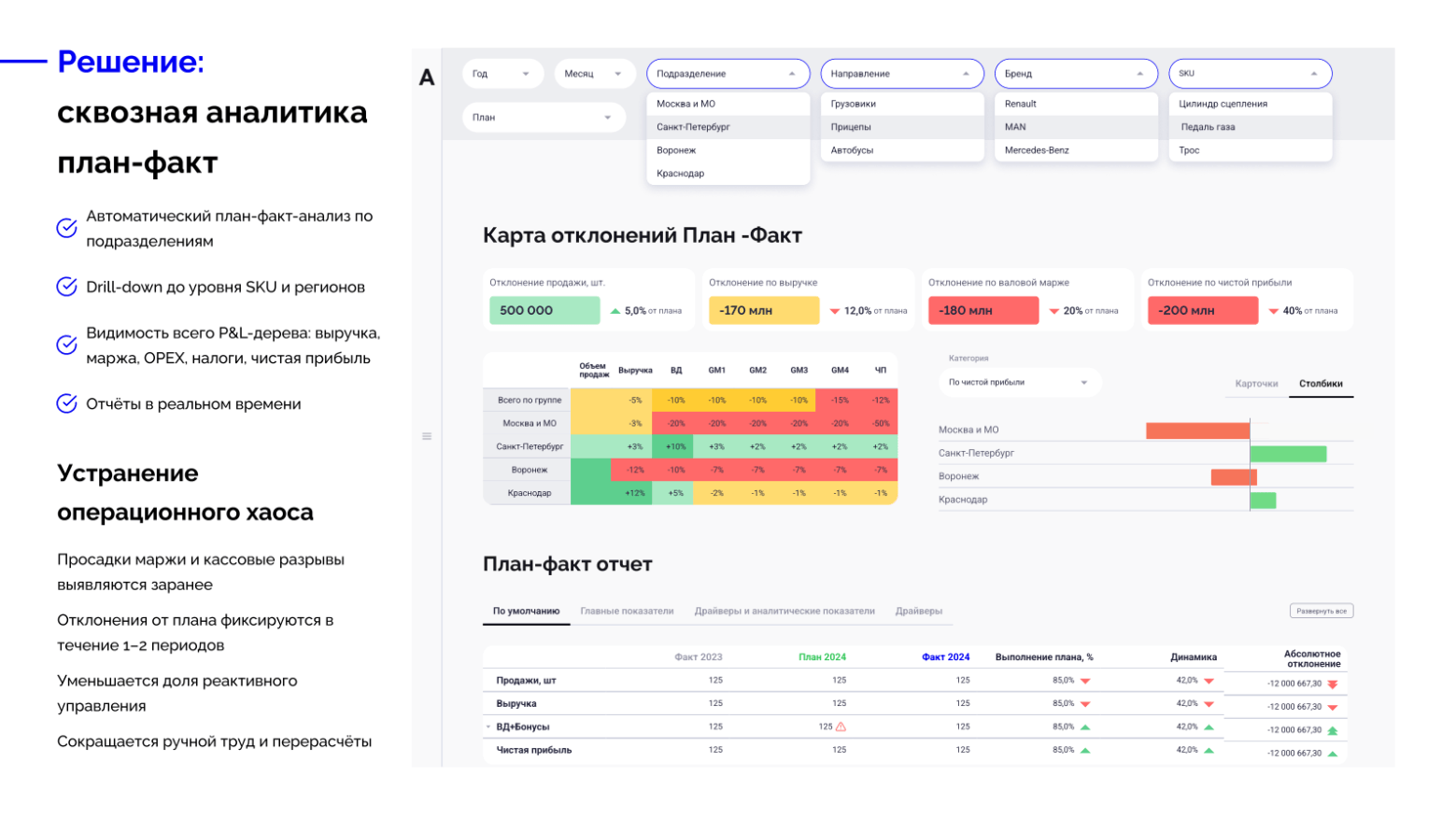
Task: Select Москва и МО in Подразделение list
Action: (728, 104)
